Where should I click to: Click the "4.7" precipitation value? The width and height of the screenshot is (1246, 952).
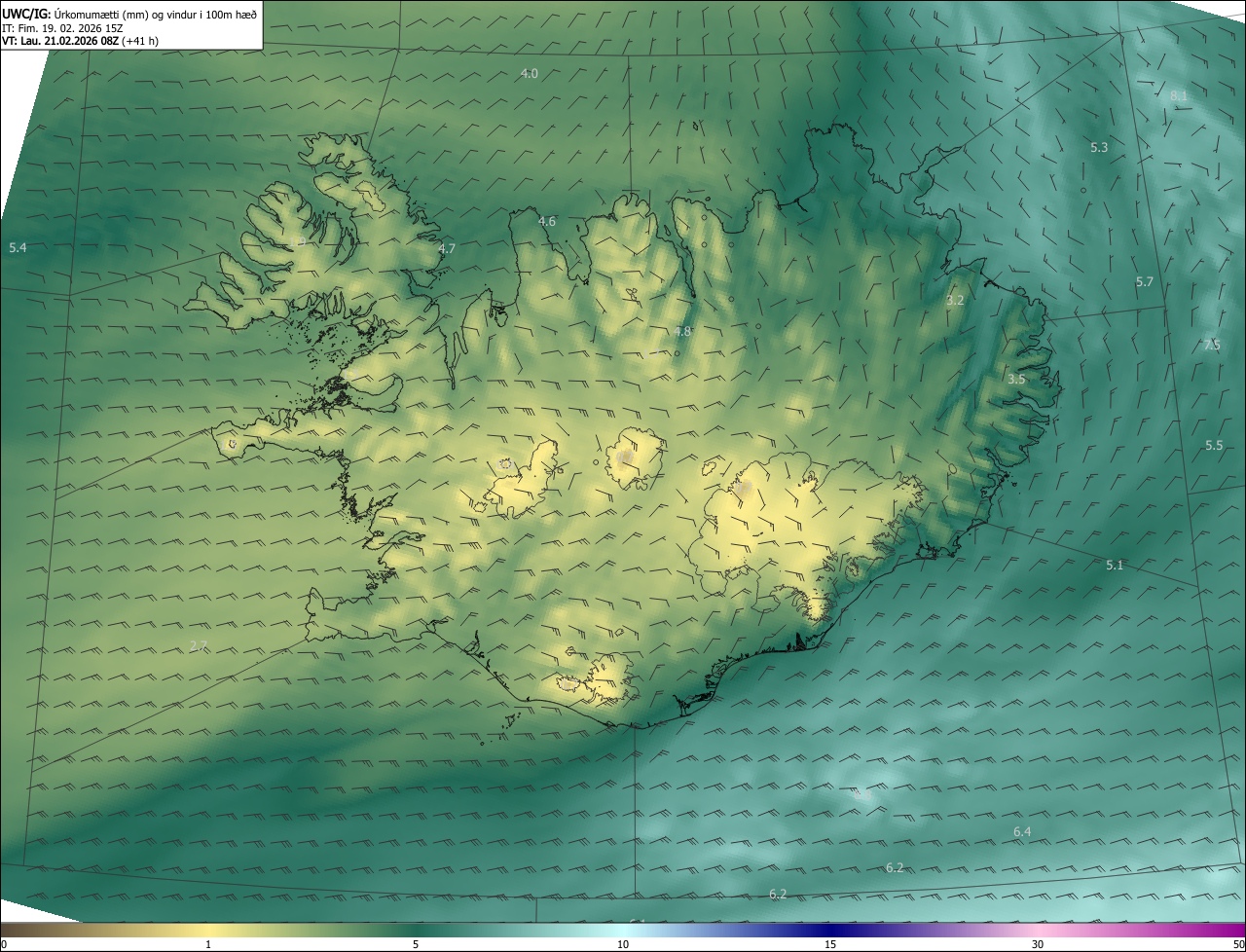[x=447, y=249]
